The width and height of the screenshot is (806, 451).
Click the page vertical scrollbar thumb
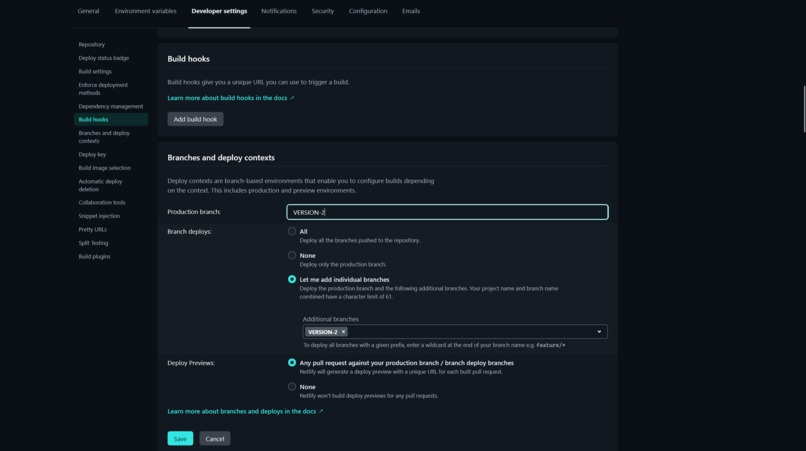coord(804,109)
